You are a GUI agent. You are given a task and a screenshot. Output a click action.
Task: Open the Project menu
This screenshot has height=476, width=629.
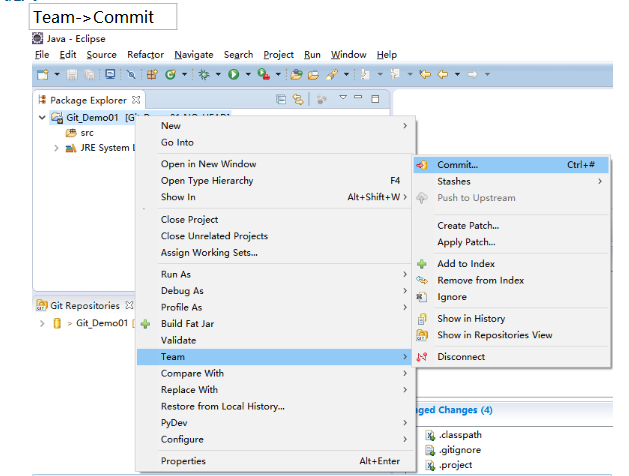point(278,55)
